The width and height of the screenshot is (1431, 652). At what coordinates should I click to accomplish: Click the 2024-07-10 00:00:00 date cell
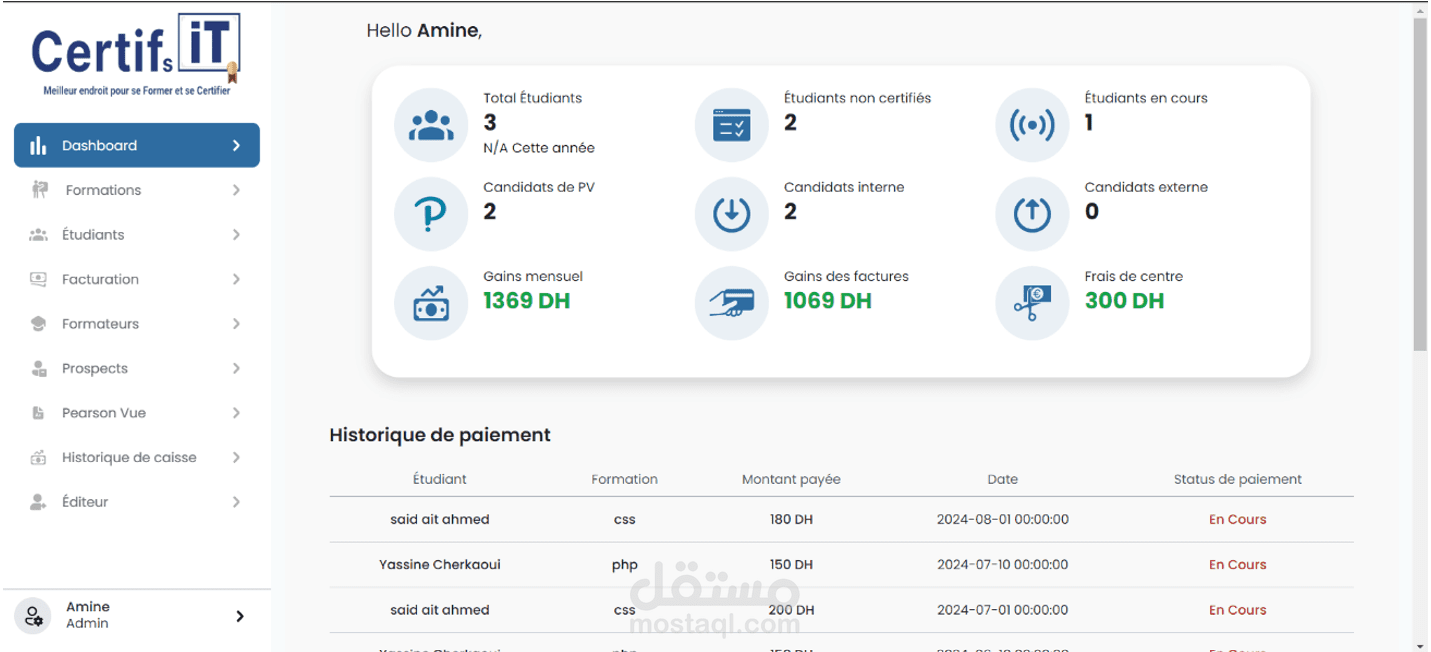tap(1003, 564)
